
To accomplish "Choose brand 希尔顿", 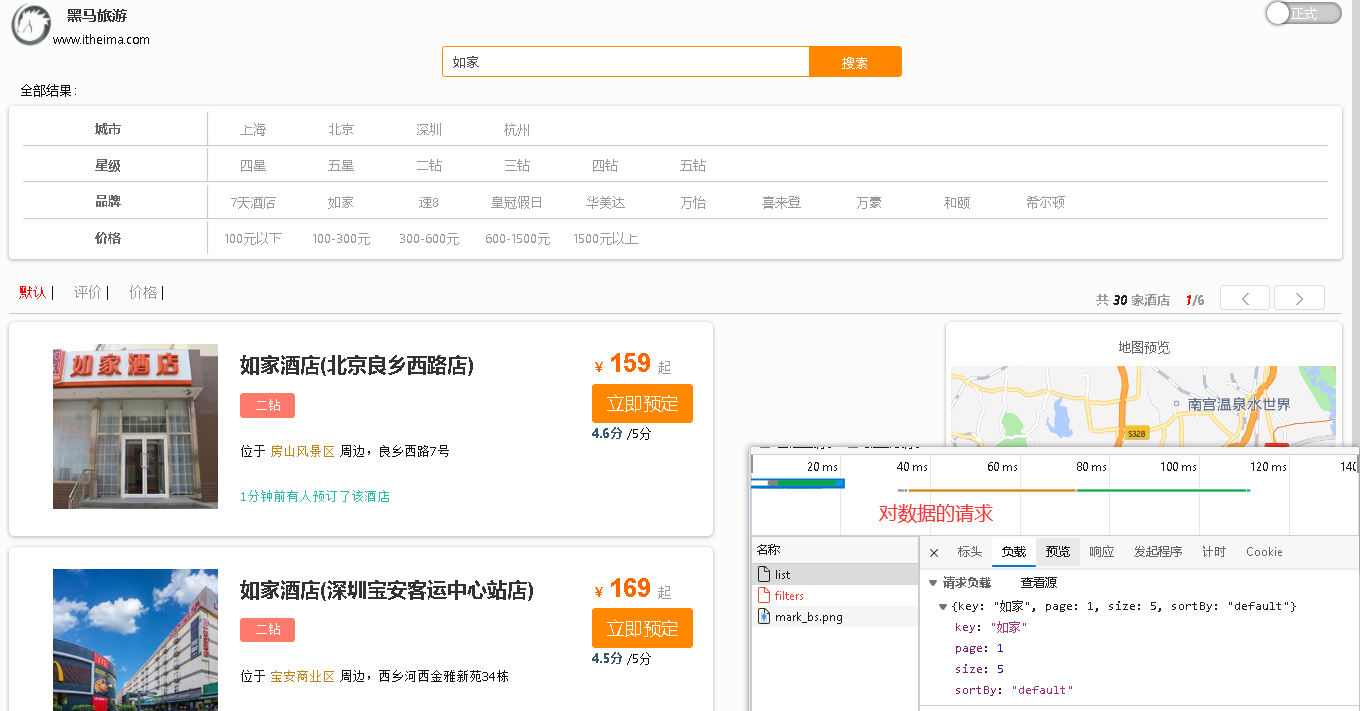I will pos(1045,202).
